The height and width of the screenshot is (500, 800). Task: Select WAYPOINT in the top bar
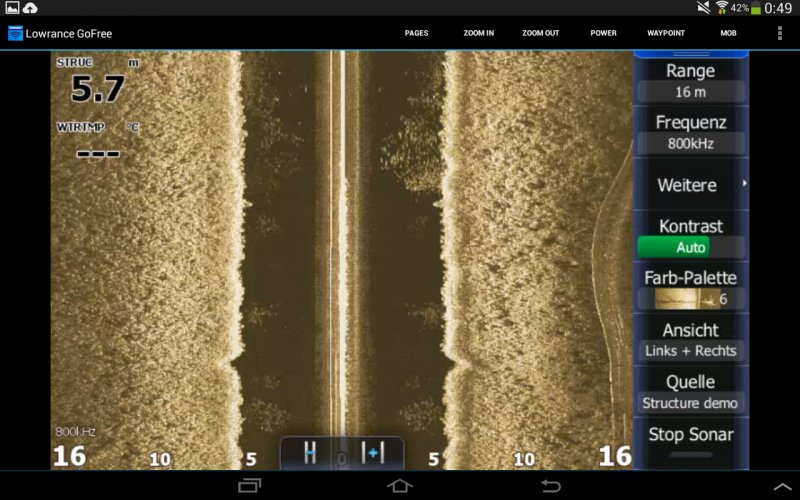click(665, 33)
